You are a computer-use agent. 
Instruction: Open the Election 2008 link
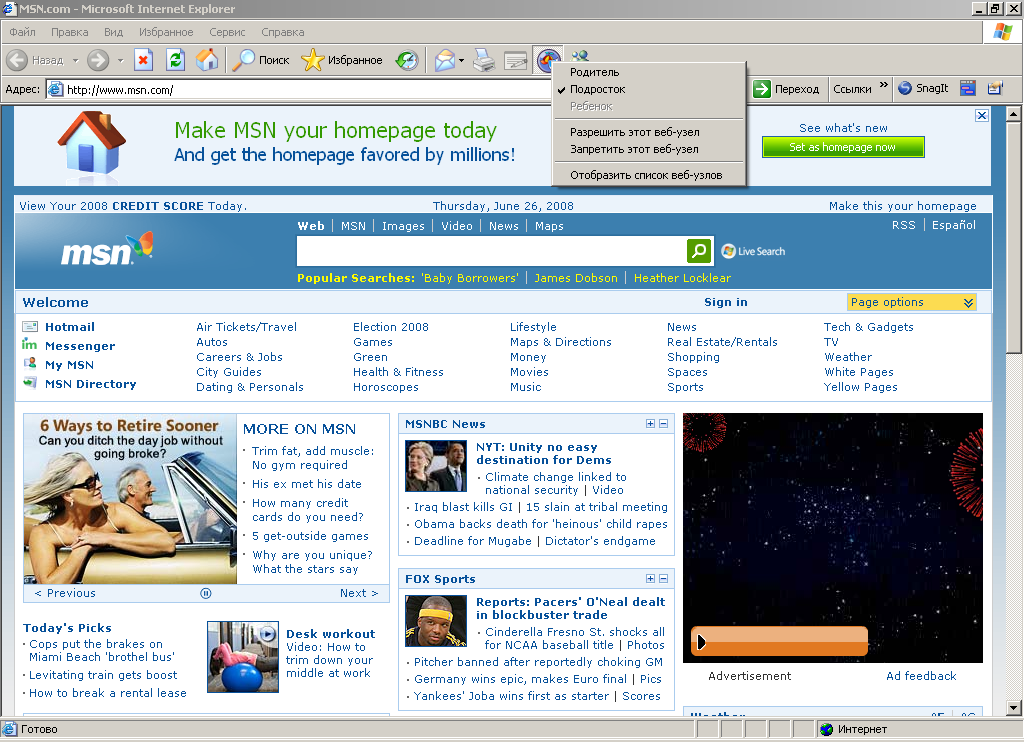point(391,327)
